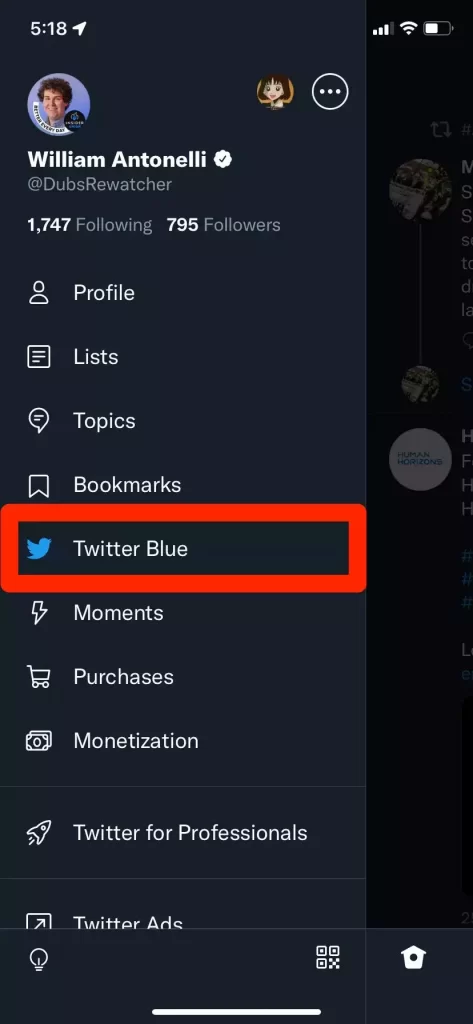Viewport: 473px width, 1024px height.
Task: Open the Purchases shopping cart icon
Action: click(39, 677)
